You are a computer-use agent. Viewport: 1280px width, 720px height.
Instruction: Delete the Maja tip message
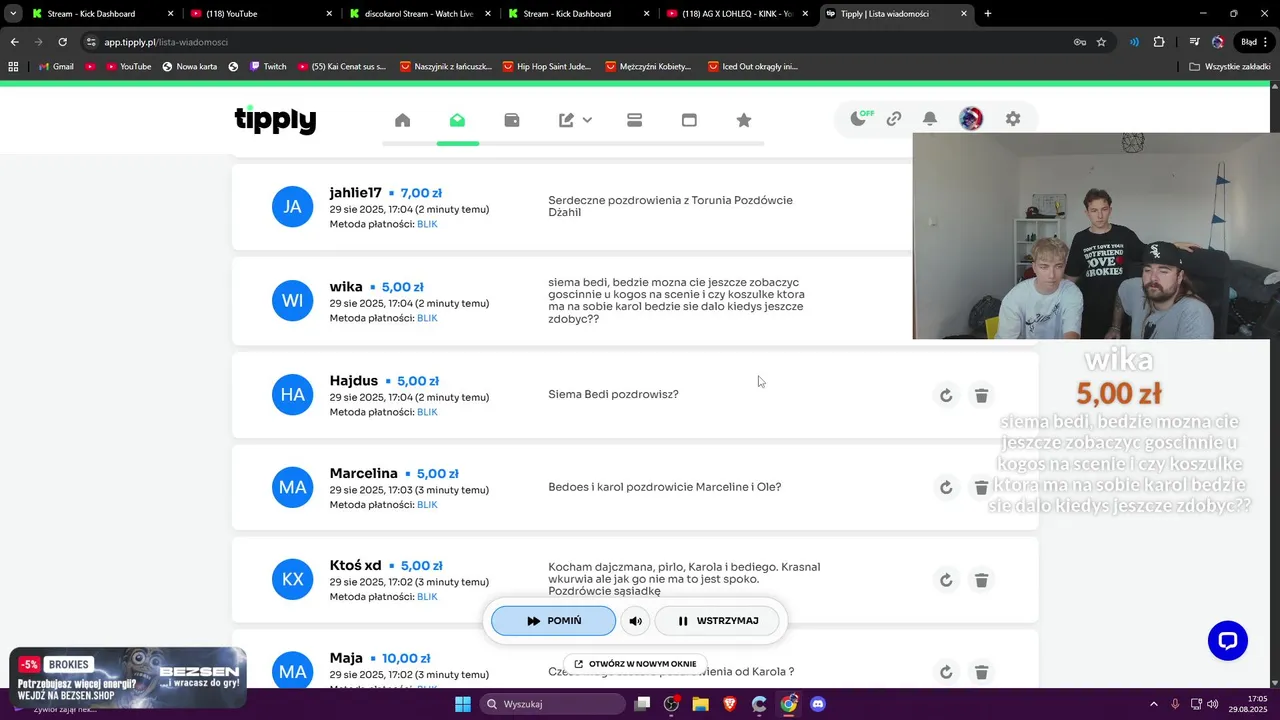[981, 672]
